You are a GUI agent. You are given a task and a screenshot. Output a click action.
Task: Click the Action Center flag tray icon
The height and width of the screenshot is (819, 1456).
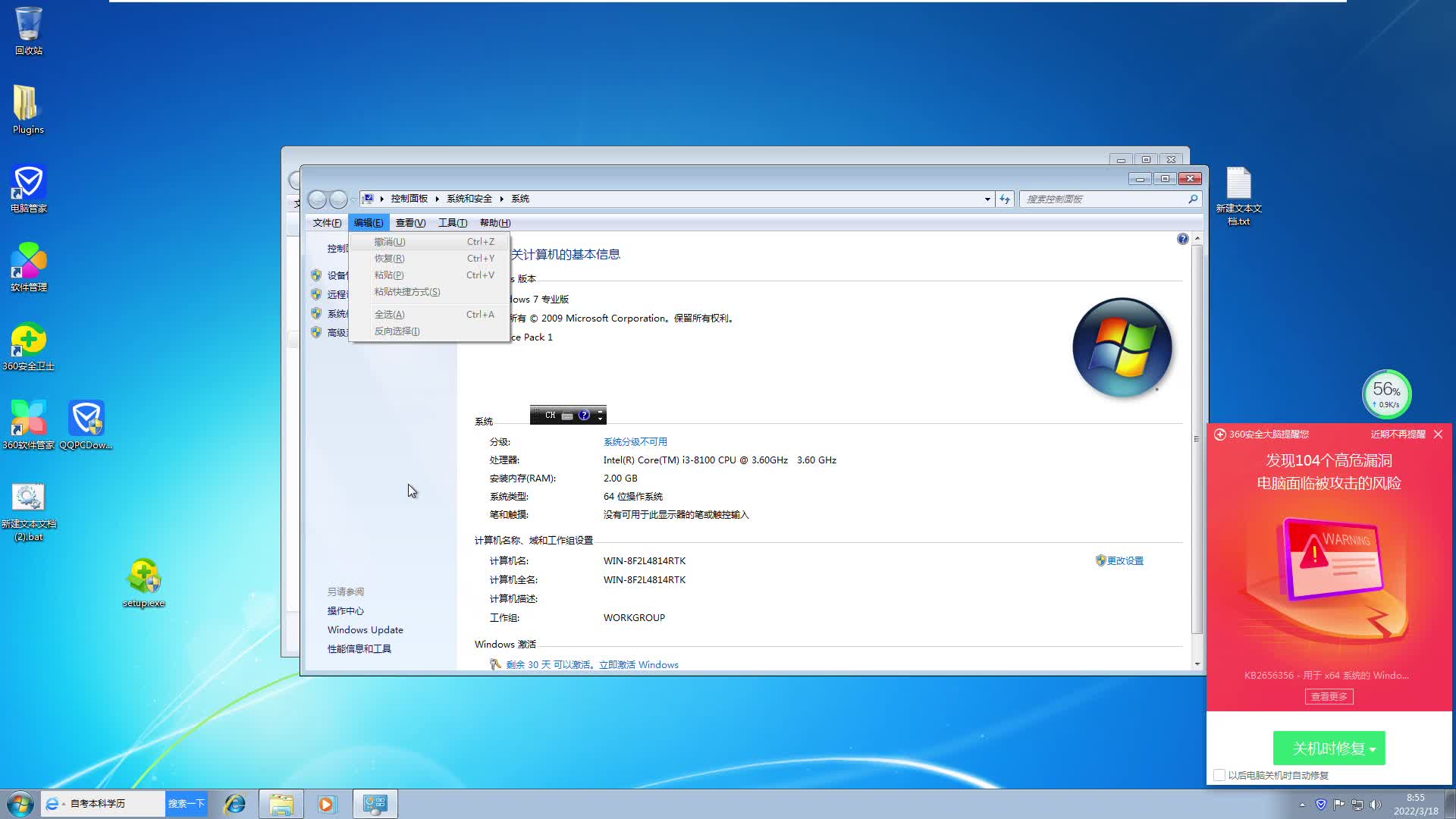coord(1339,805)
